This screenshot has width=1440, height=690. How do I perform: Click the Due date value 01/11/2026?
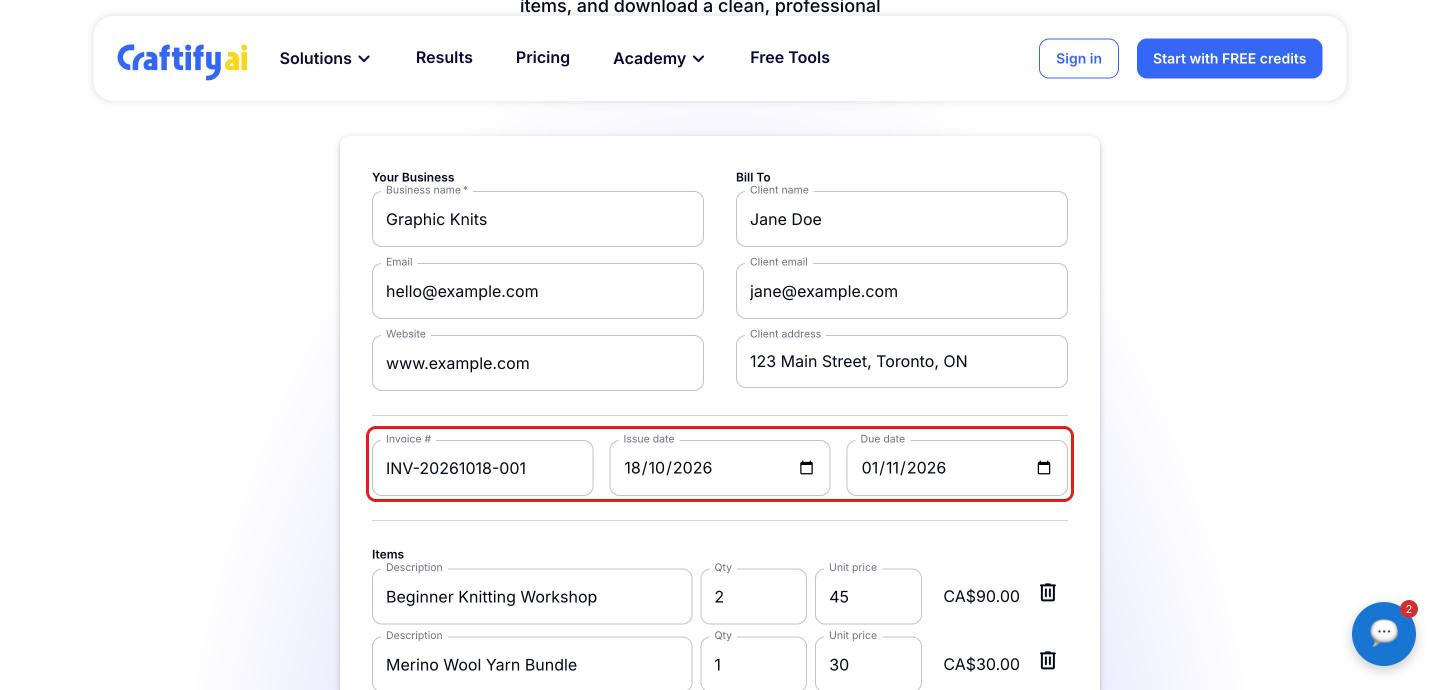point(904,468)
